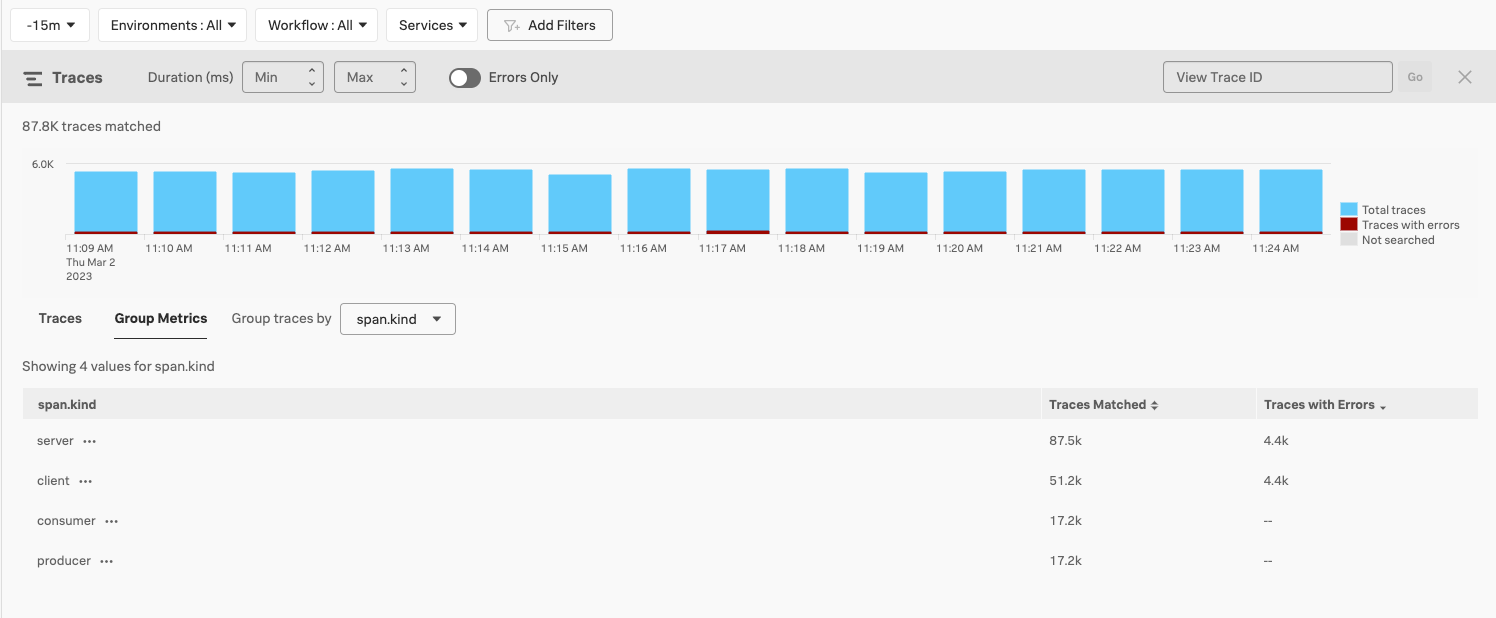Open options menu for producer row
1496x618 pixels.
coord(107,561)
